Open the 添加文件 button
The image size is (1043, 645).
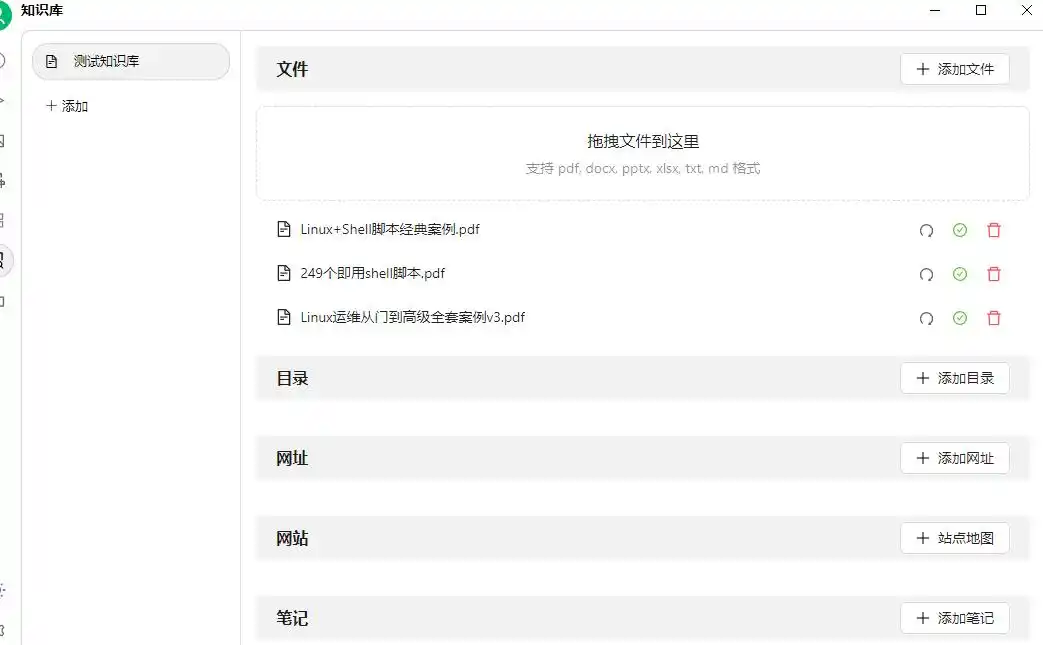pos(955,69)
